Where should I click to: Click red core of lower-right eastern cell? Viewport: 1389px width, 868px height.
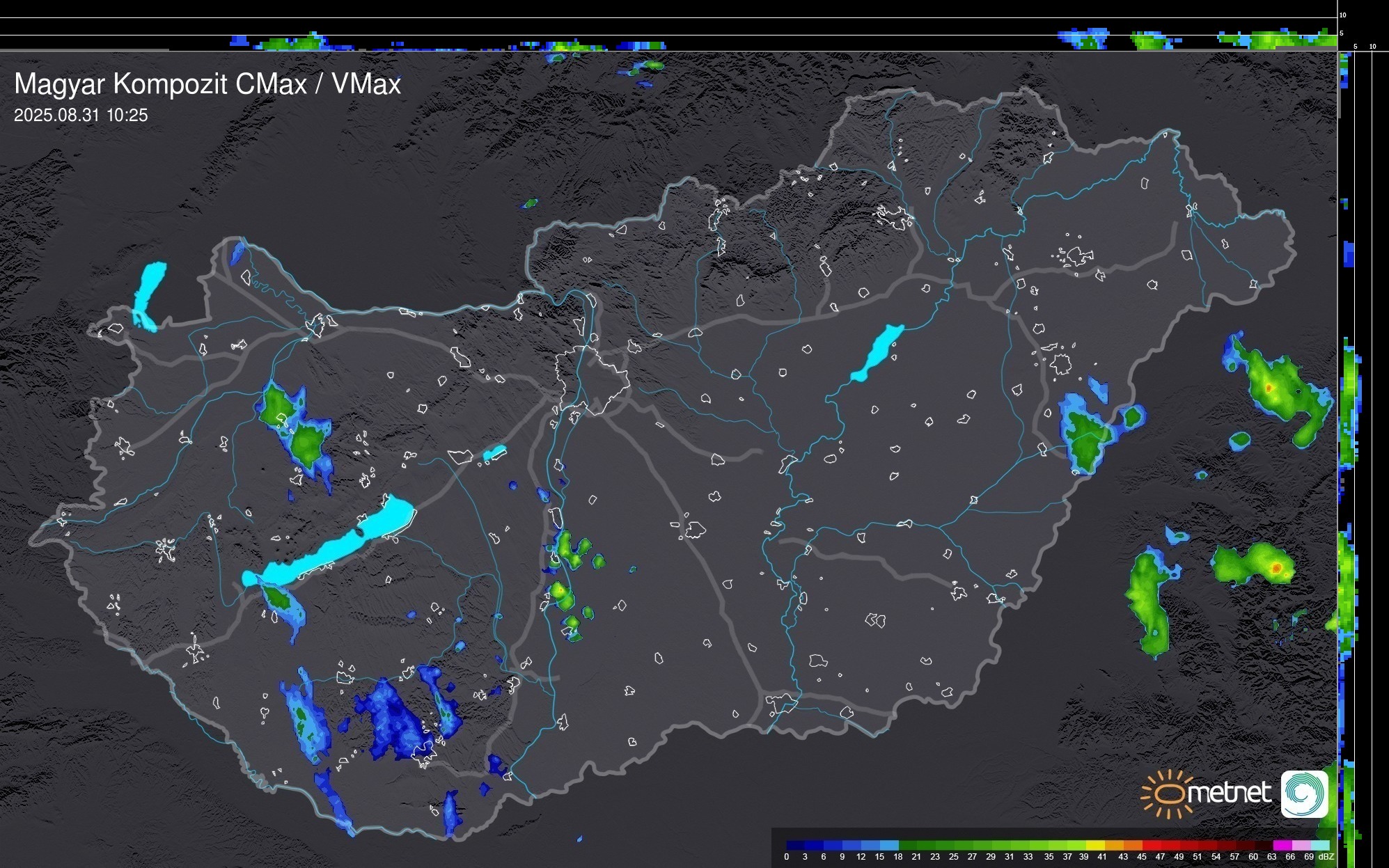[x=1276, y=568]
